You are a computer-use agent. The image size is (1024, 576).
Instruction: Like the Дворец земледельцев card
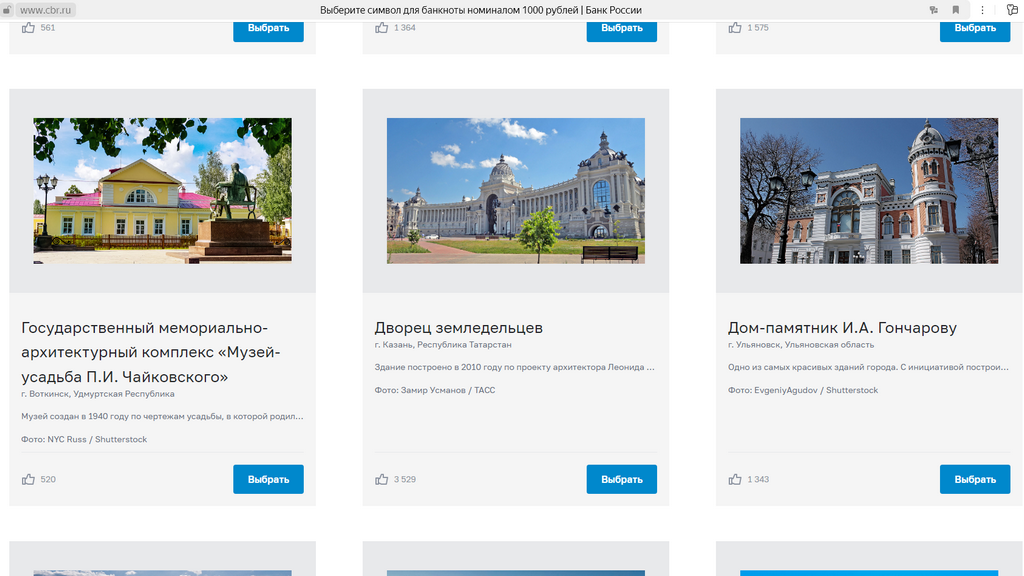[381, 479]
